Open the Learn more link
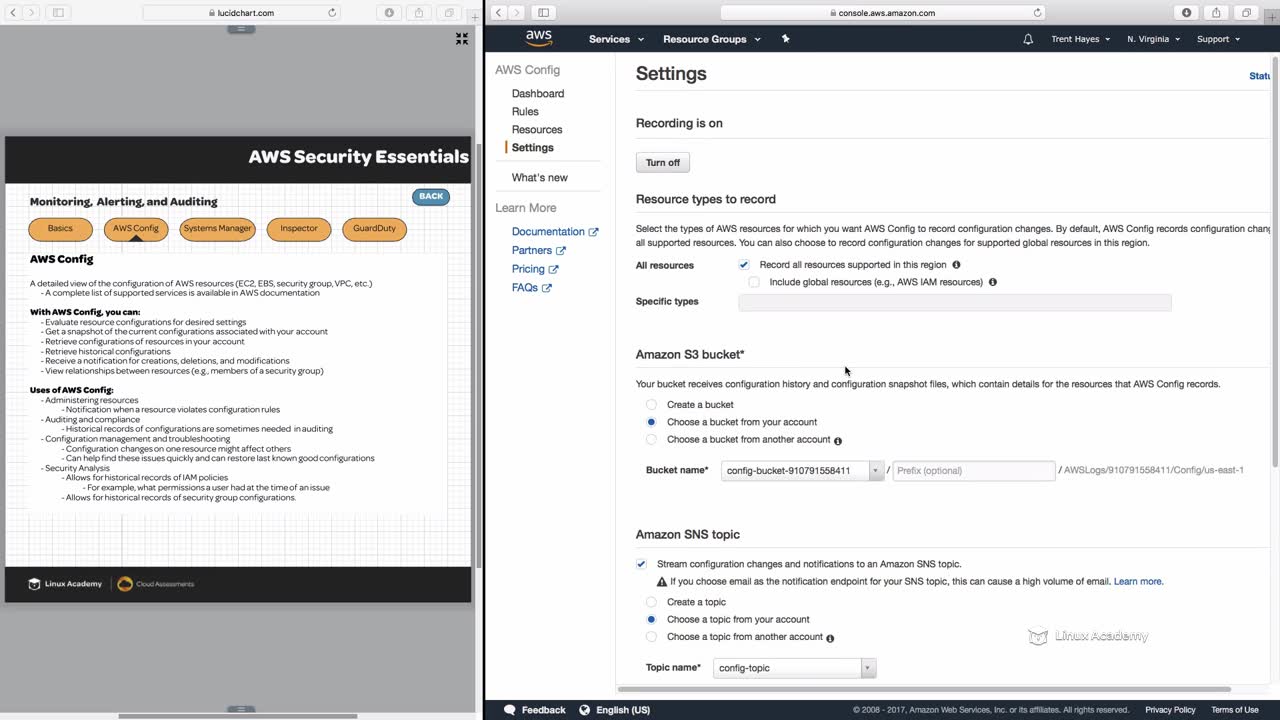This screenshot has height=720, width=1280. tap(1138, 582)
